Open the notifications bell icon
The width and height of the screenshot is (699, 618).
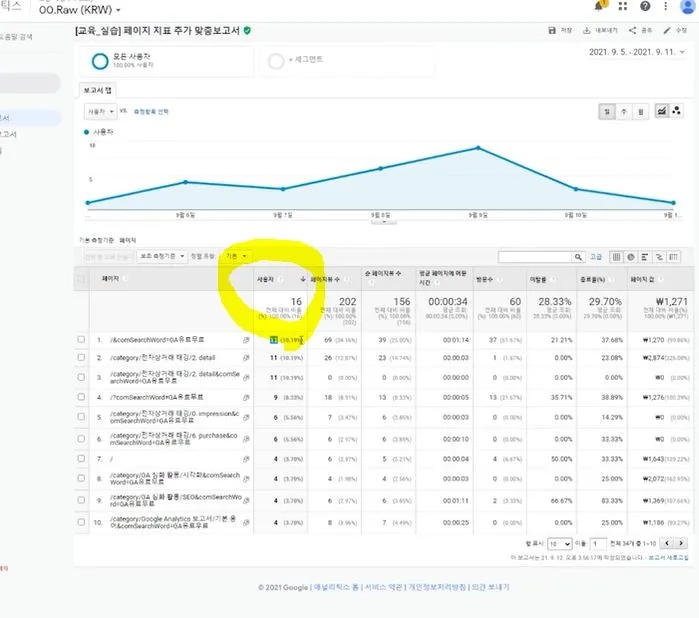600,6
